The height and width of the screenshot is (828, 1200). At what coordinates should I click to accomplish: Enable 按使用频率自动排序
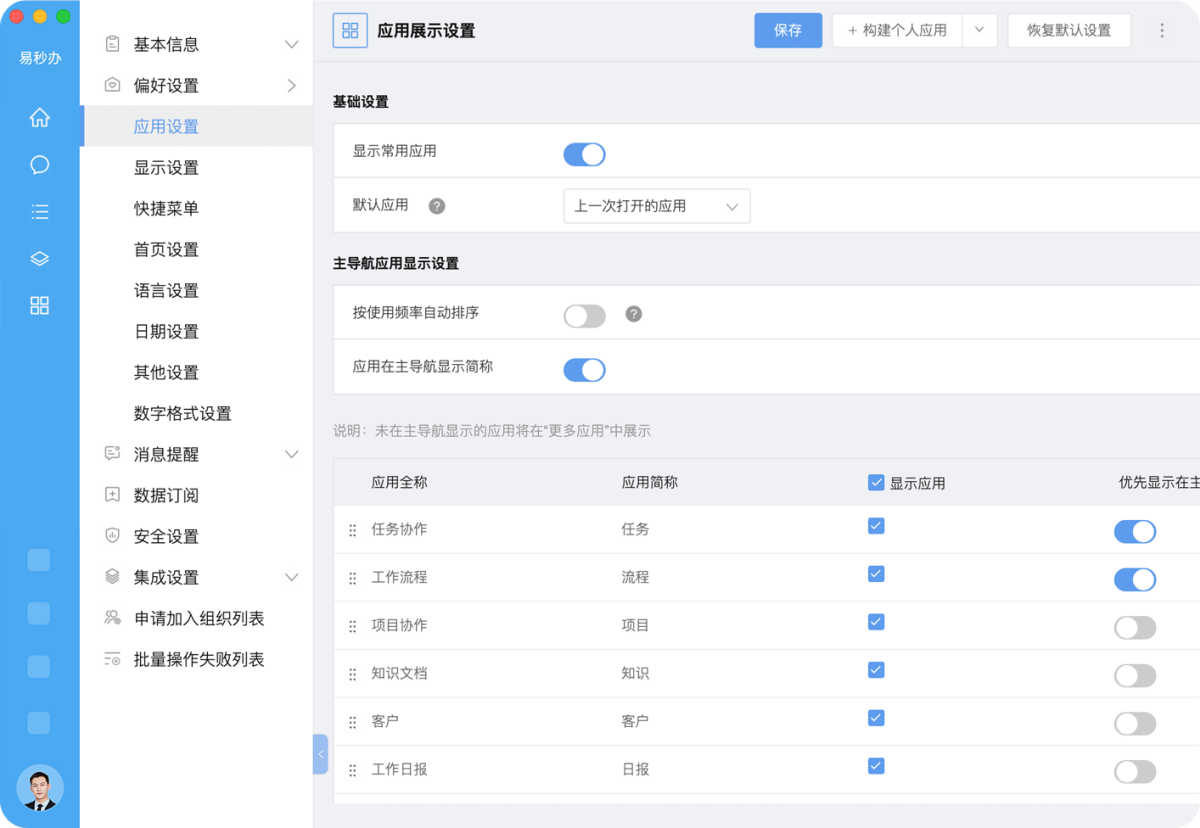point(584,315)
